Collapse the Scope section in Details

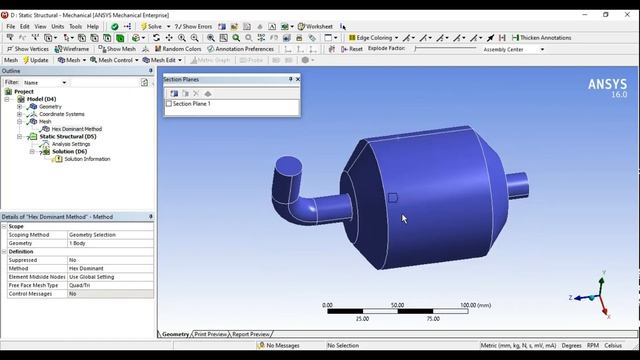click(4, 227)
